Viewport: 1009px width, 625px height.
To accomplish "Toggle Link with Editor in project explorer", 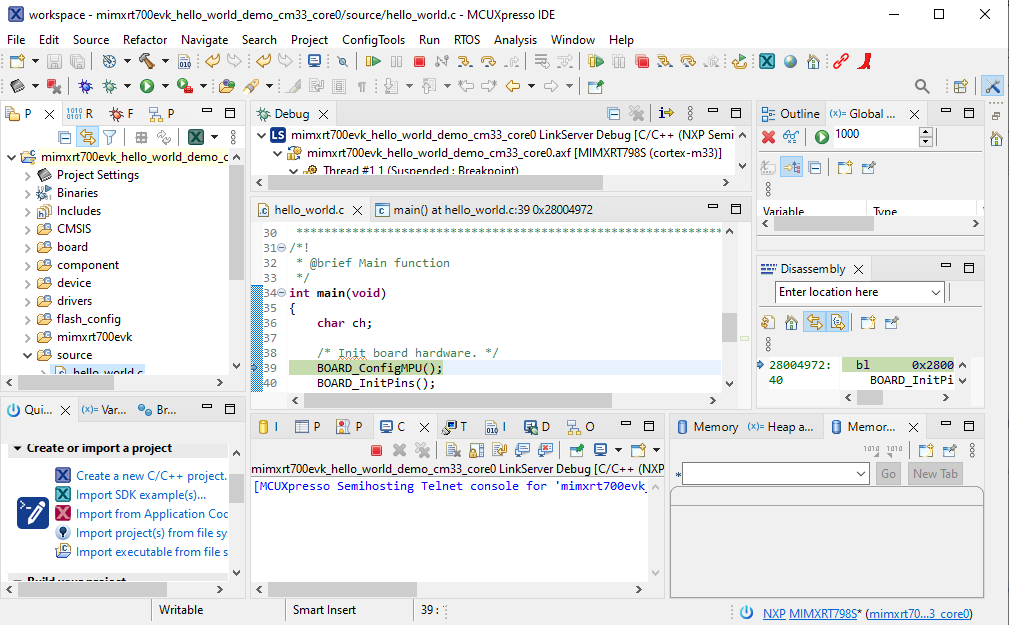I will [88, 137].
